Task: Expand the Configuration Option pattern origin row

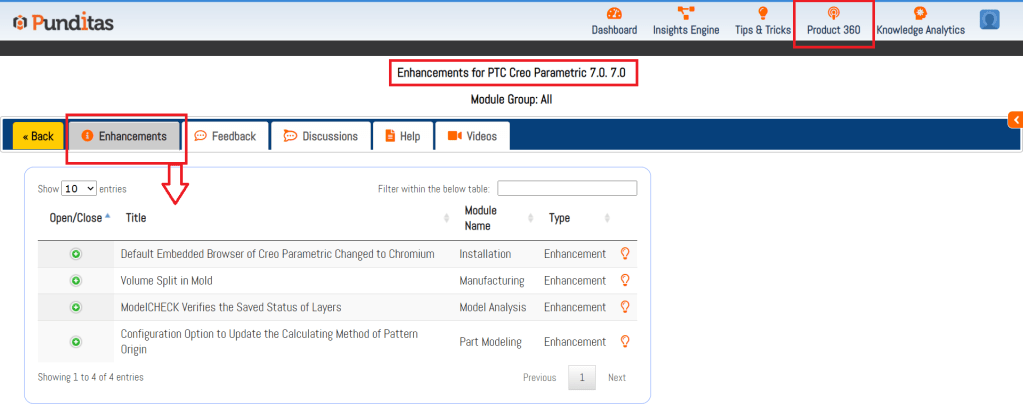Action: tap(76, 342)
